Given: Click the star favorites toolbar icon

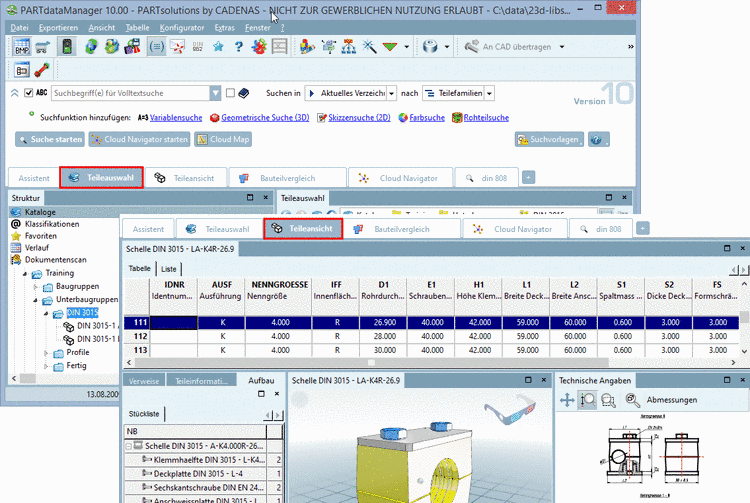Looking at the screenshot, I should tap(218, 47).
